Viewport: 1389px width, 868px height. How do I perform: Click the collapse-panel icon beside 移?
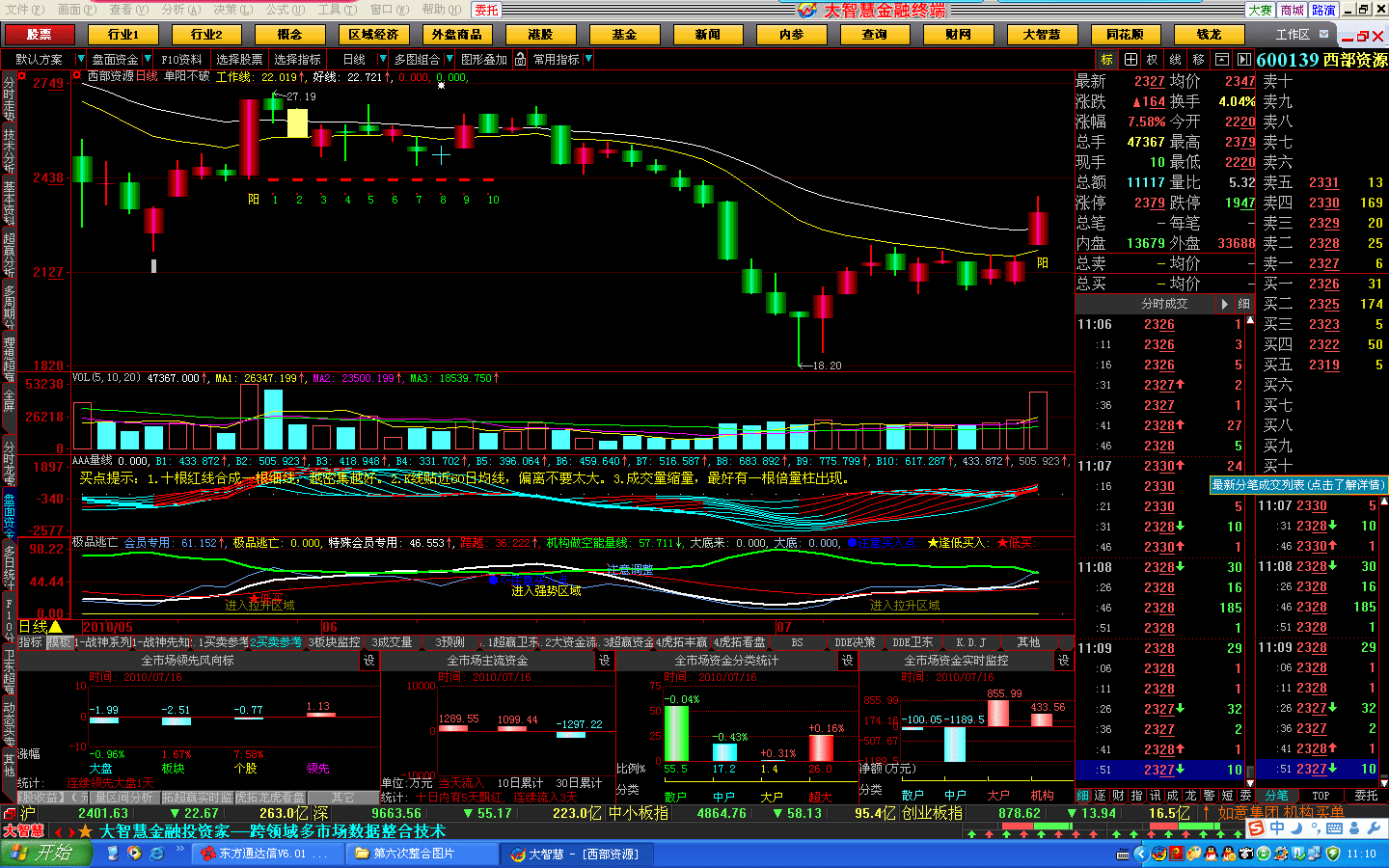coord(1222,60)
